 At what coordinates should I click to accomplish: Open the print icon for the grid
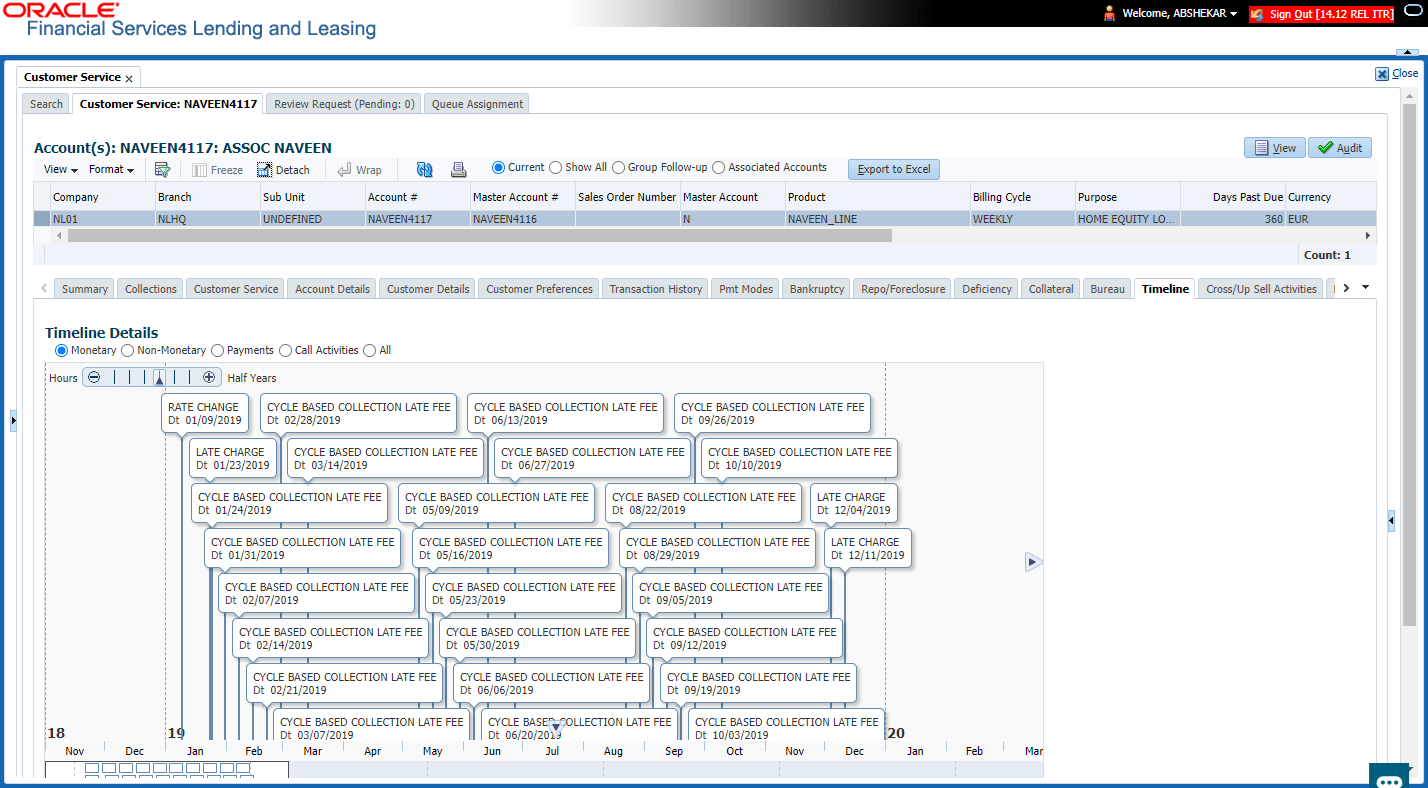click(458, 169)
